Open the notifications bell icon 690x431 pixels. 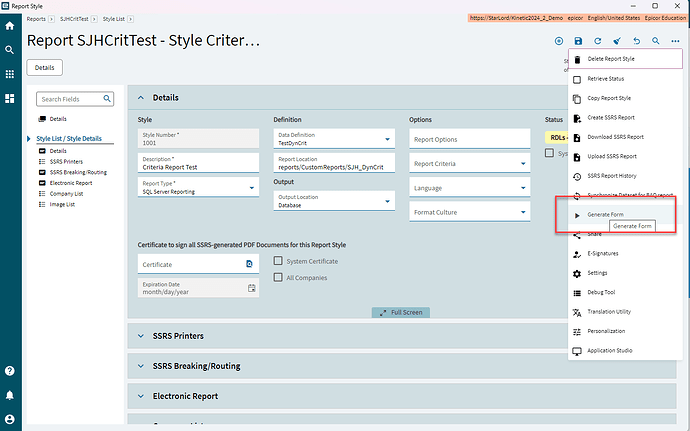click(x=10, y=395)
